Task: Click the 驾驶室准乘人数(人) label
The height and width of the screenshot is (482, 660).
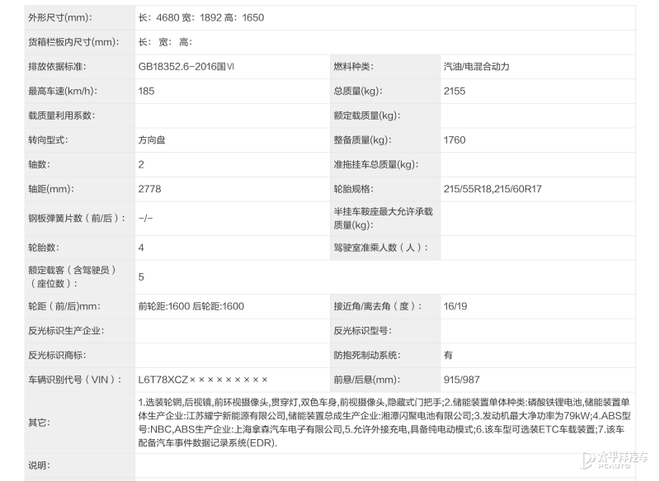Action: click(x=381, y=248)
